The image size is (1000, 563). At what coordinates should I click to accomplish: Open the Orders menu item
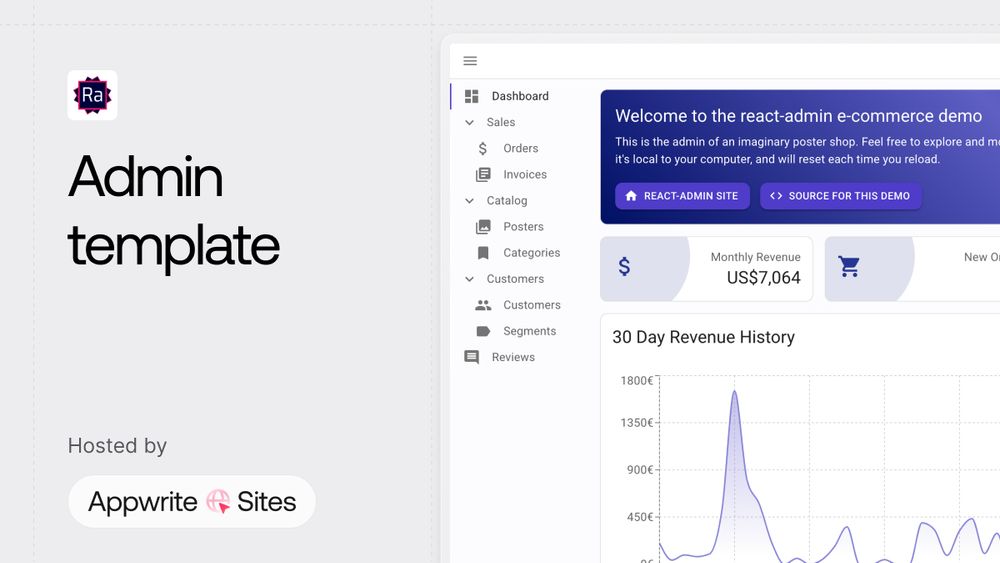pyautogui.click(x=520, y=149)
